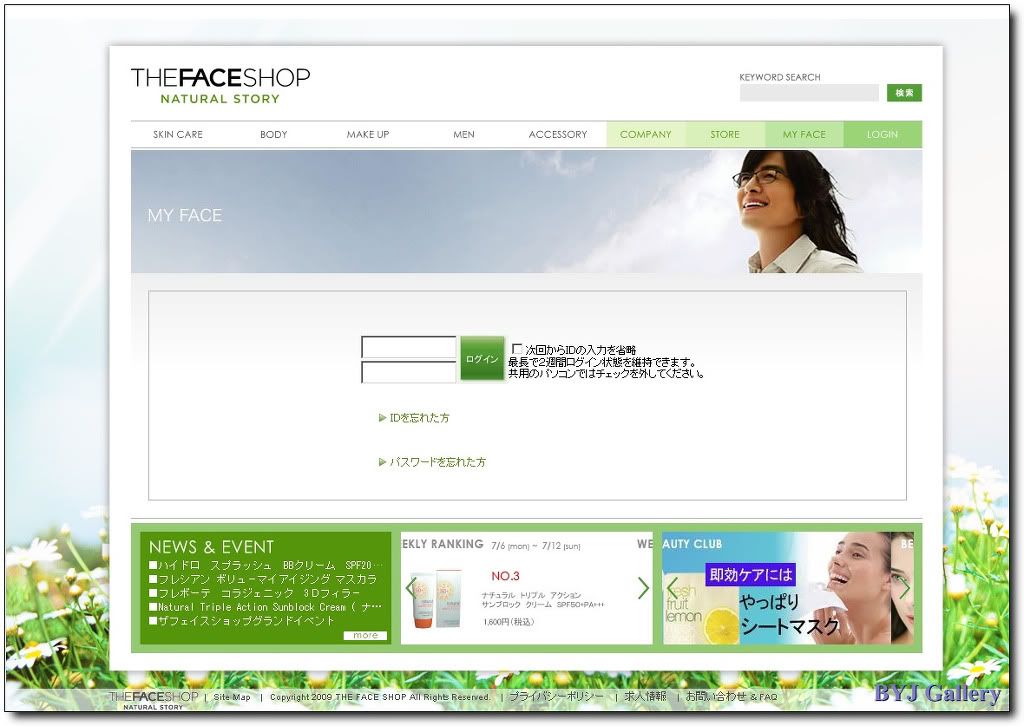Click right arrow in Beauty Club carousel

click(904, 588)
